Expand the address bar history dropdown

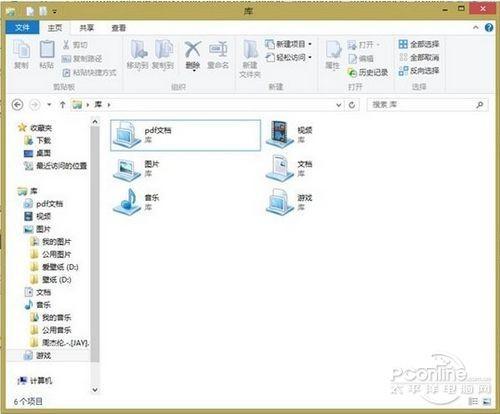pyautogui.click(x=339, y=105)
